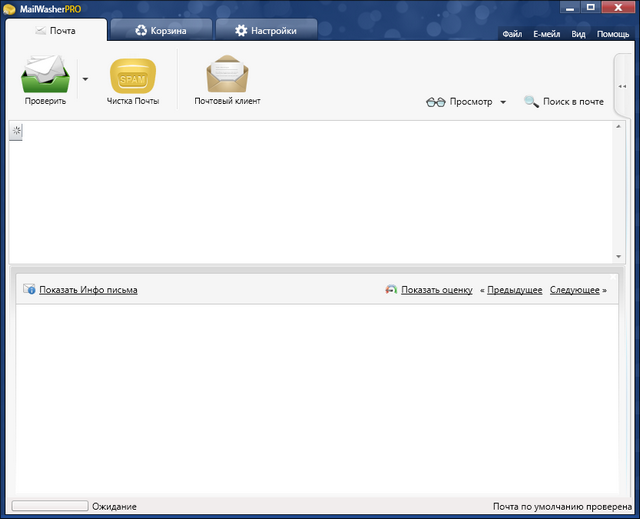Click the glasses Просмотр icon
Image resolution: width=640 pixels, height=519 pixels.
435,102
